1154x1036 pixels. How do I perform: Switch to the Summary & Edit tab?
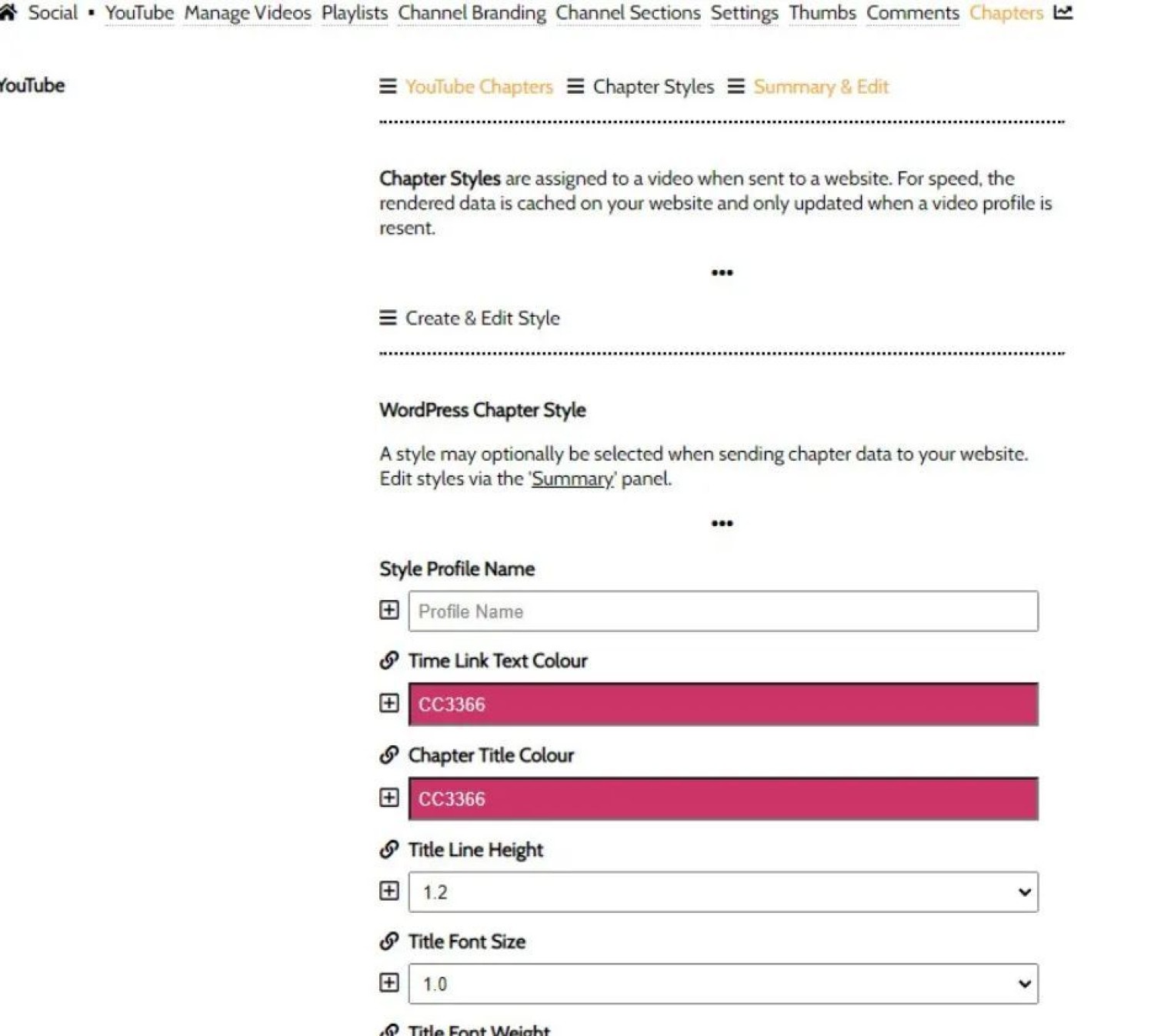click(820, 87)
